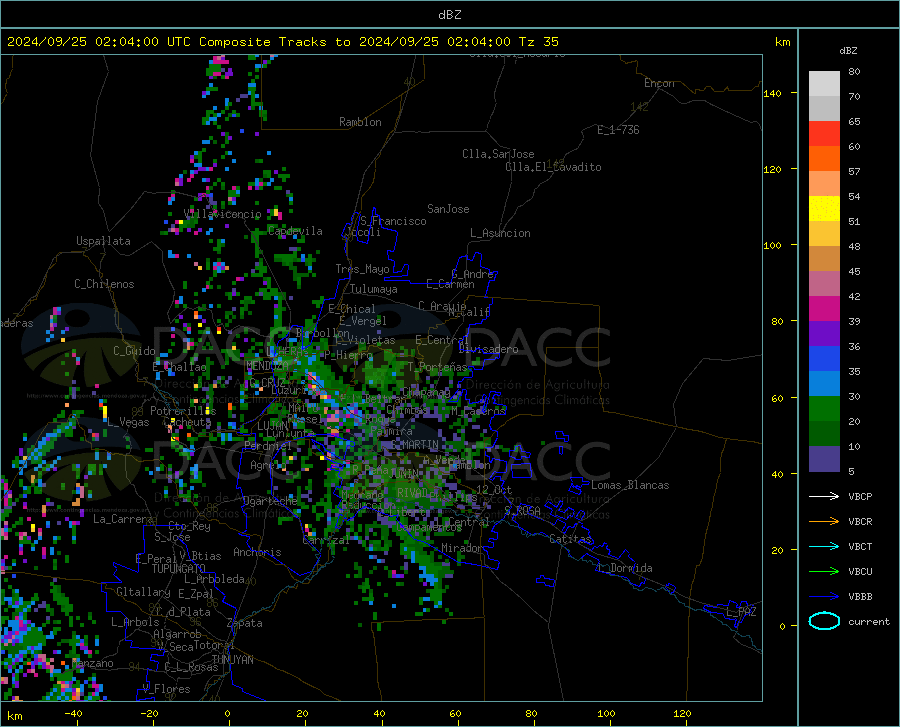Select the magenta 39-42 dBZ legend swatch
Viewport: 900px width, 727px height.
(x=824, y=309)
